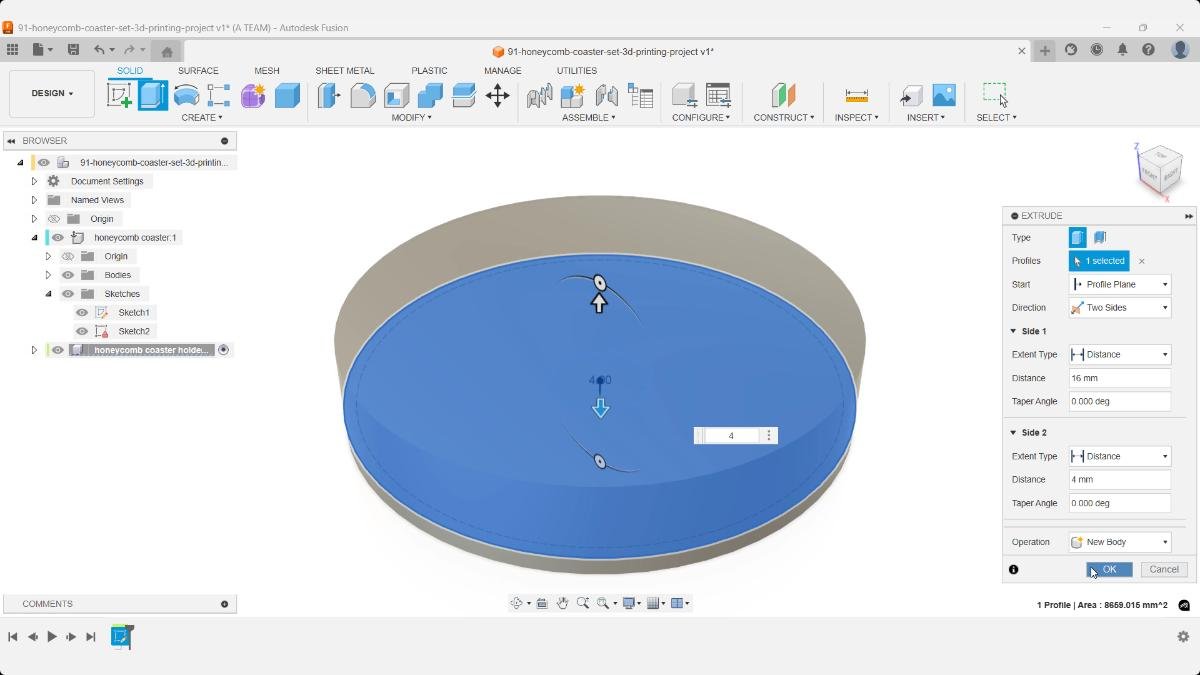Open Side 2 Extent Type dropdown
The image size is (1200, 675).
tap(1120, 456)
